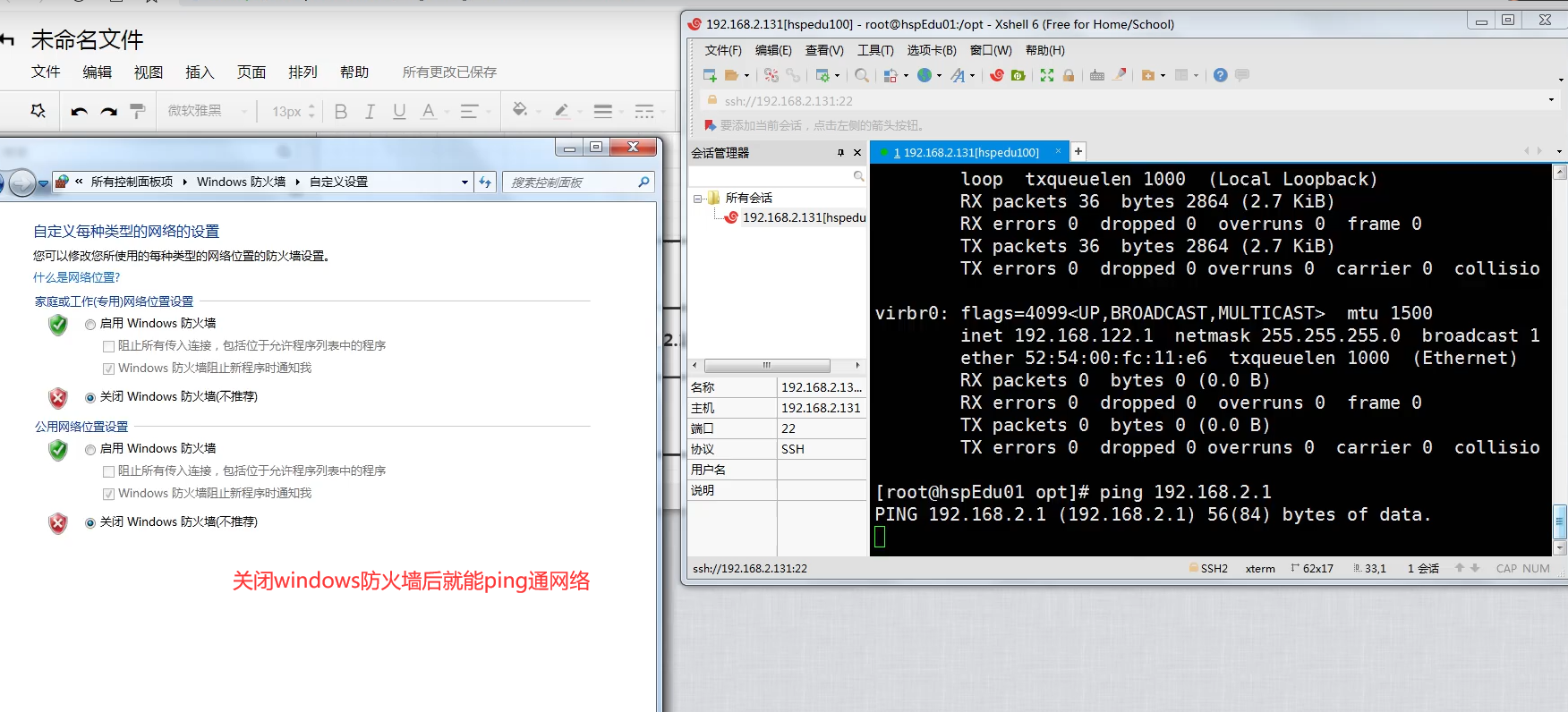Click the highlight pen icon in Xshell toolbar

click(x=1120, y=75)
